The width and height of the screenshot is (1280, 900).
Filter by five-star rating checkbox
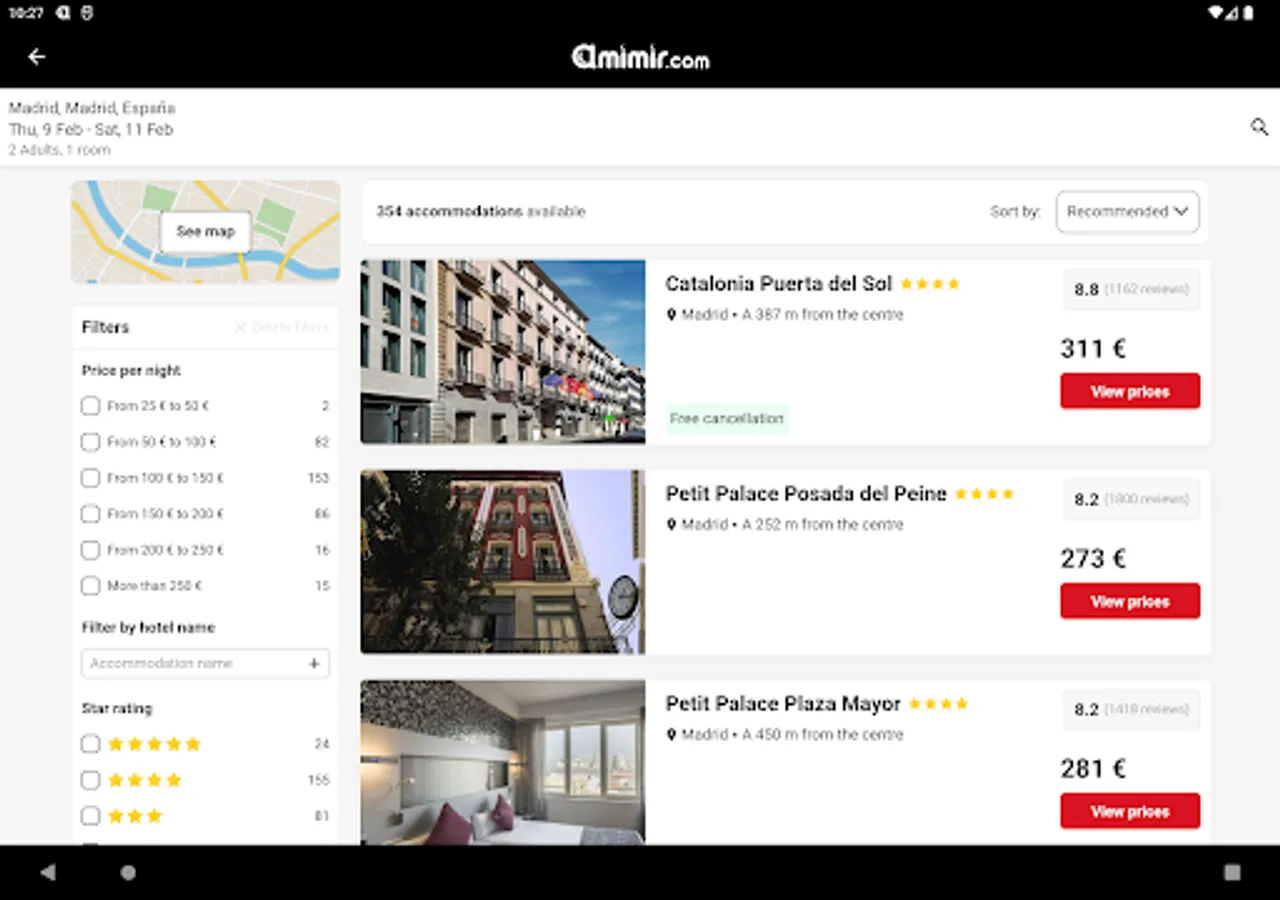[x=90, y=744]
